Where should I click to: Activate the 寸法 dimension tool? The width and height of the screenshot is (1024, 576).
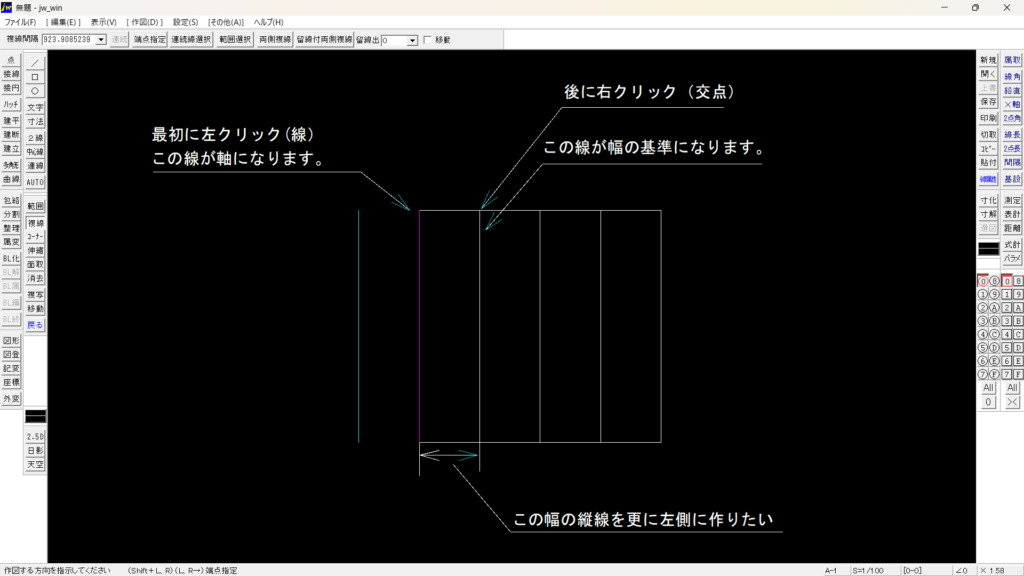tap(35, 121)
